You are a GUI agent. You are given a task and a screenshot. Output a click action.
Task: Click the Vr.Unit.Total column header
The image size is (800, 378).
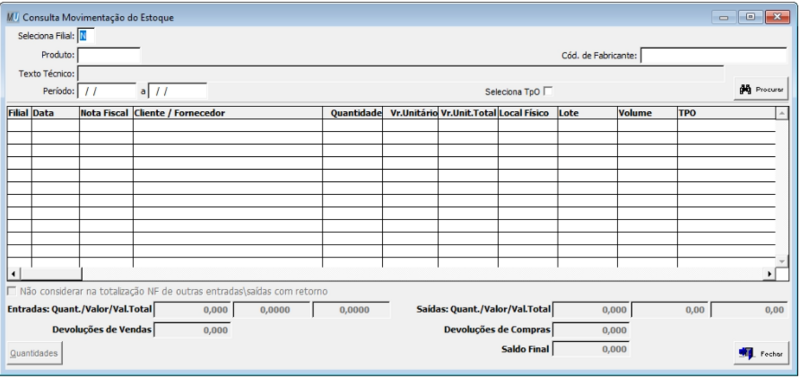tap(468, 113)
